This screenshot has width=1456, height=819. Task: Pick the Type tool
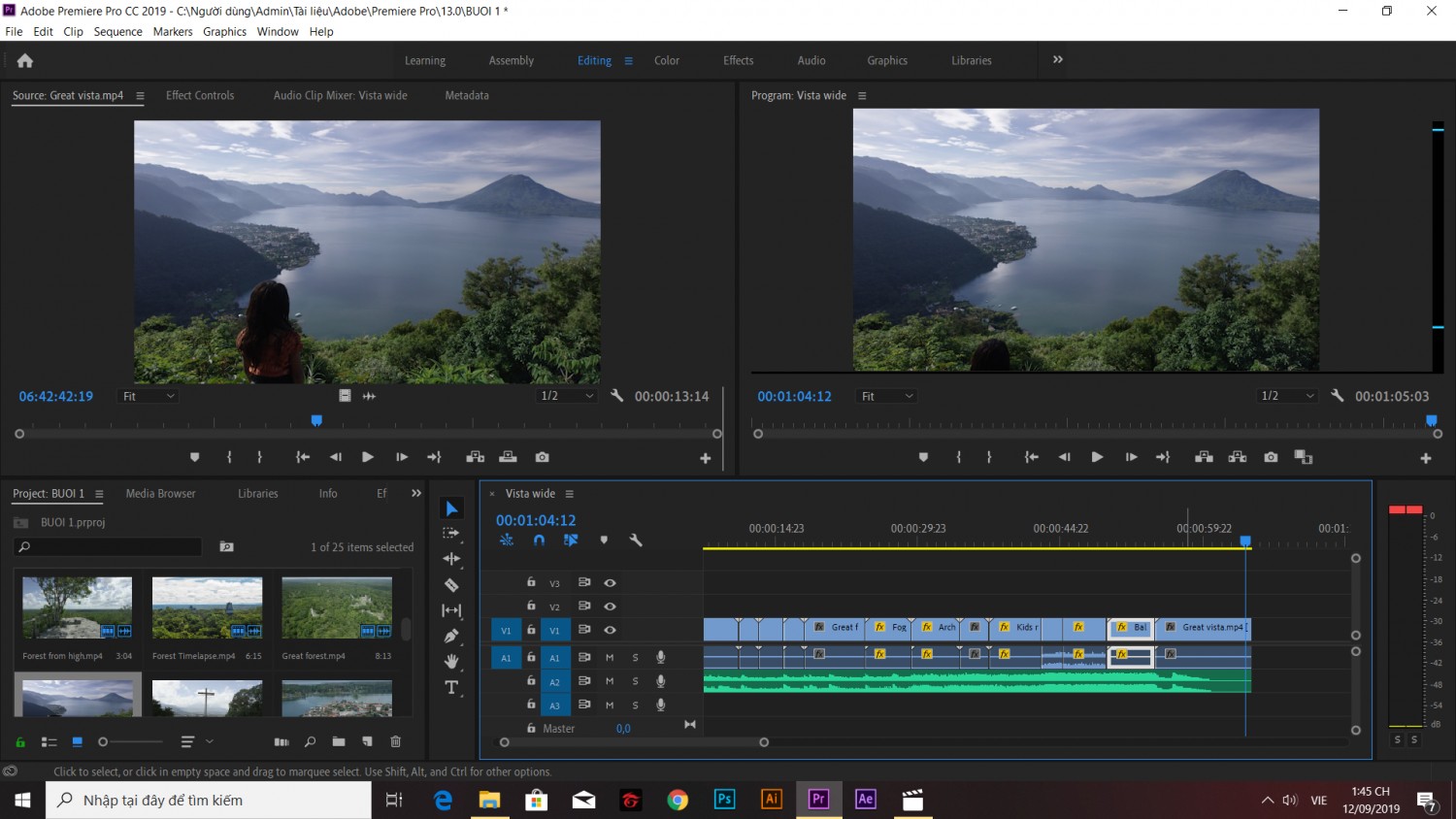[451, 688]
